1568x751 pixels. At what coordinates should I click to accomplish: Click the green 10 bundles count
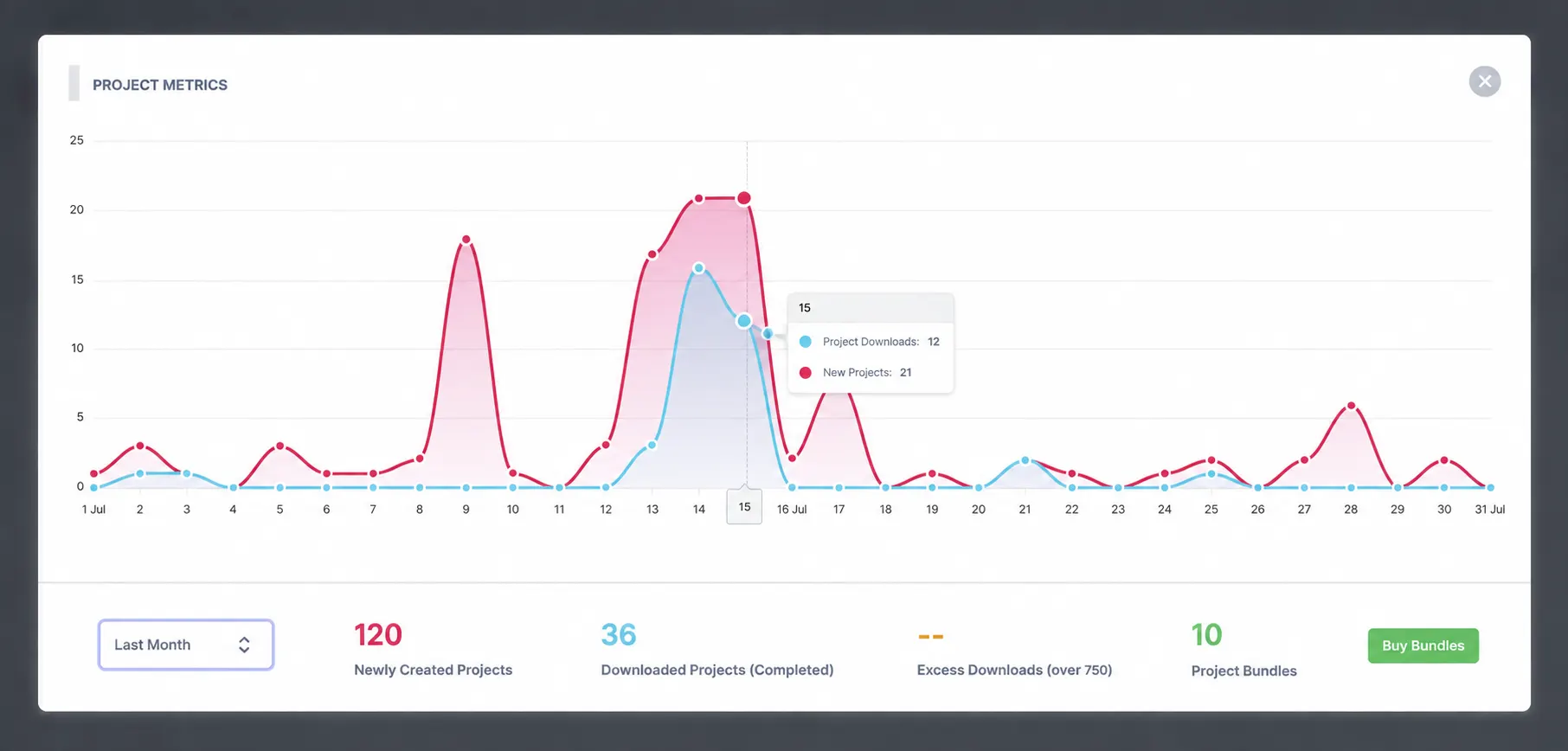(1207, 635)
